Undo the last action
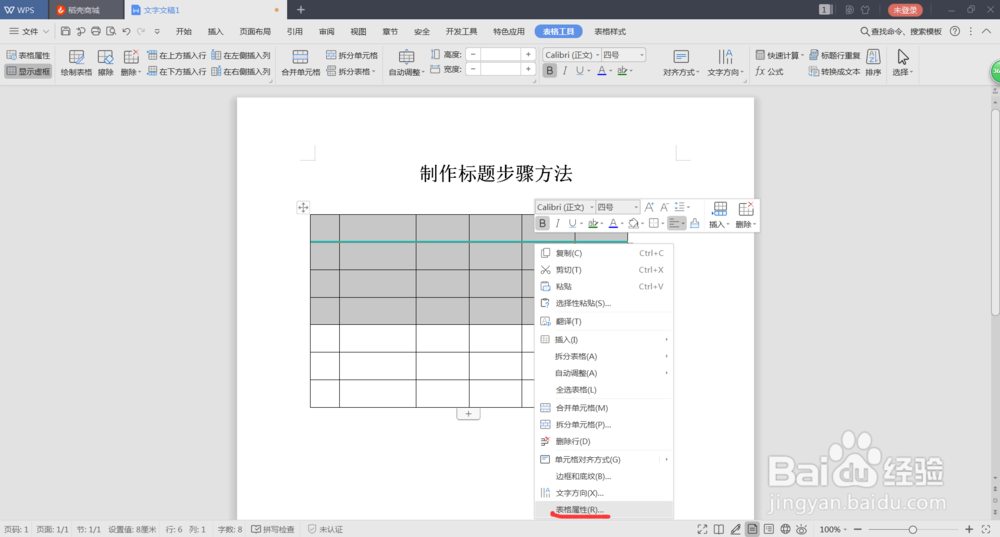Viewport: 1000px width, 537px height. coord(126,31)
